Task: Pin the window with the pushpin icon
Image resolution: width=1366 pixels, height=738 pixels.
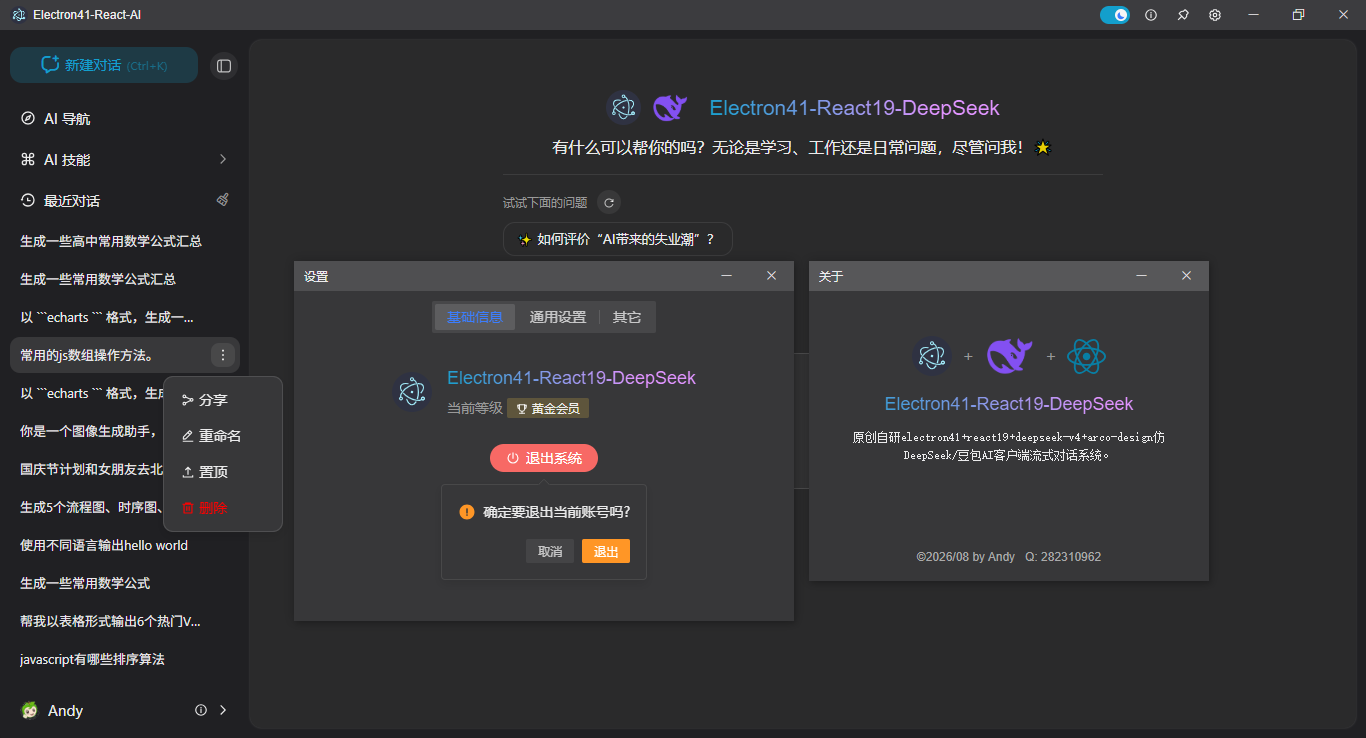Action: (x=1183, y=15)
